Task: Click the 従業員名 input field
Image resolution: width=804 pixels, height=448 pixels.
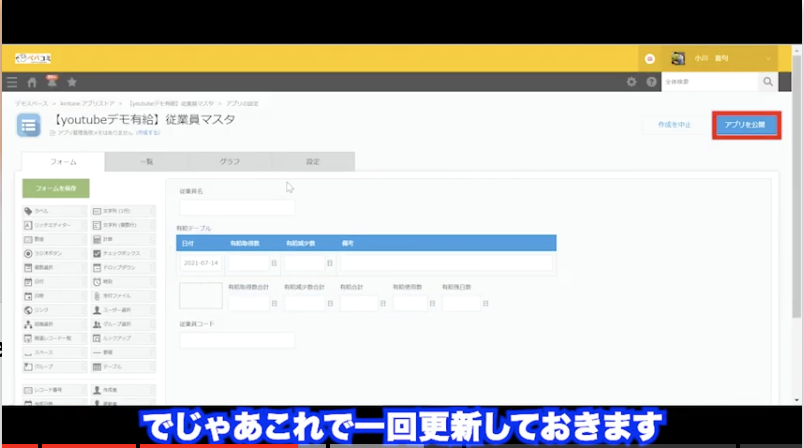Action: (237, 207)
